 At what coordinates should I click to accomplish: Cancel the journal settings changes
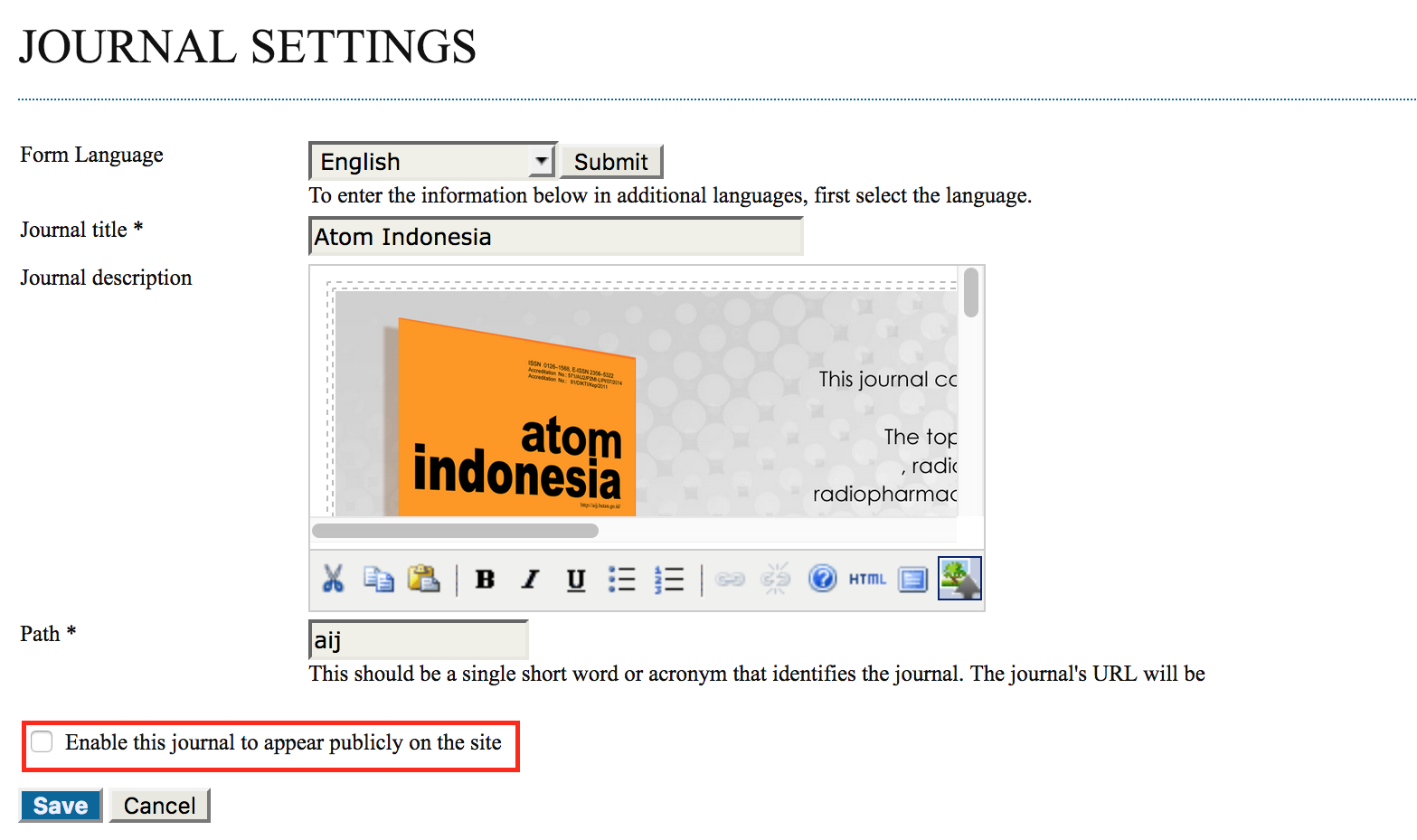click(159, 806)
